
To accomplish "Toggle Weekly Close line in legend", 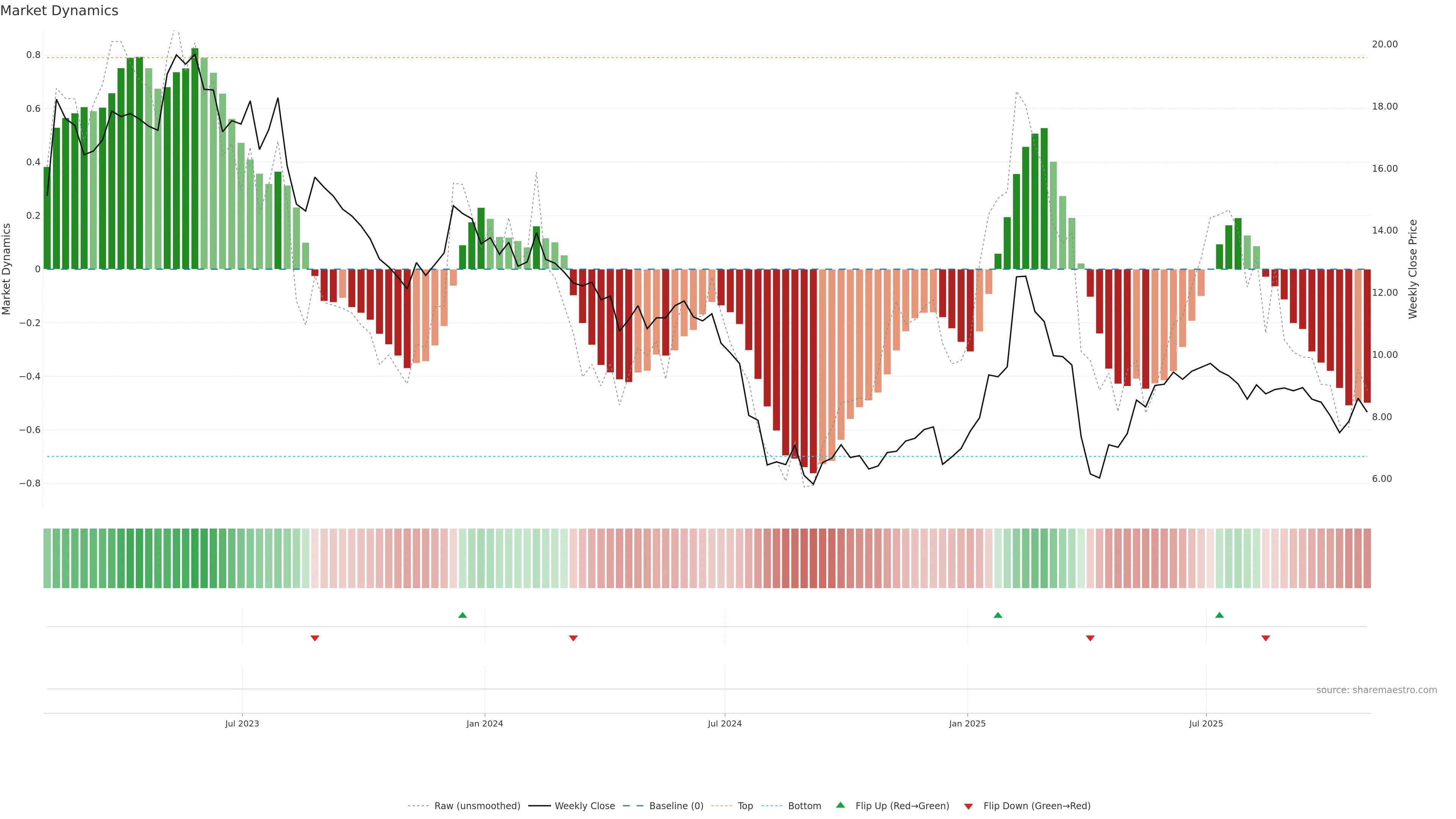I will point(584,806).
